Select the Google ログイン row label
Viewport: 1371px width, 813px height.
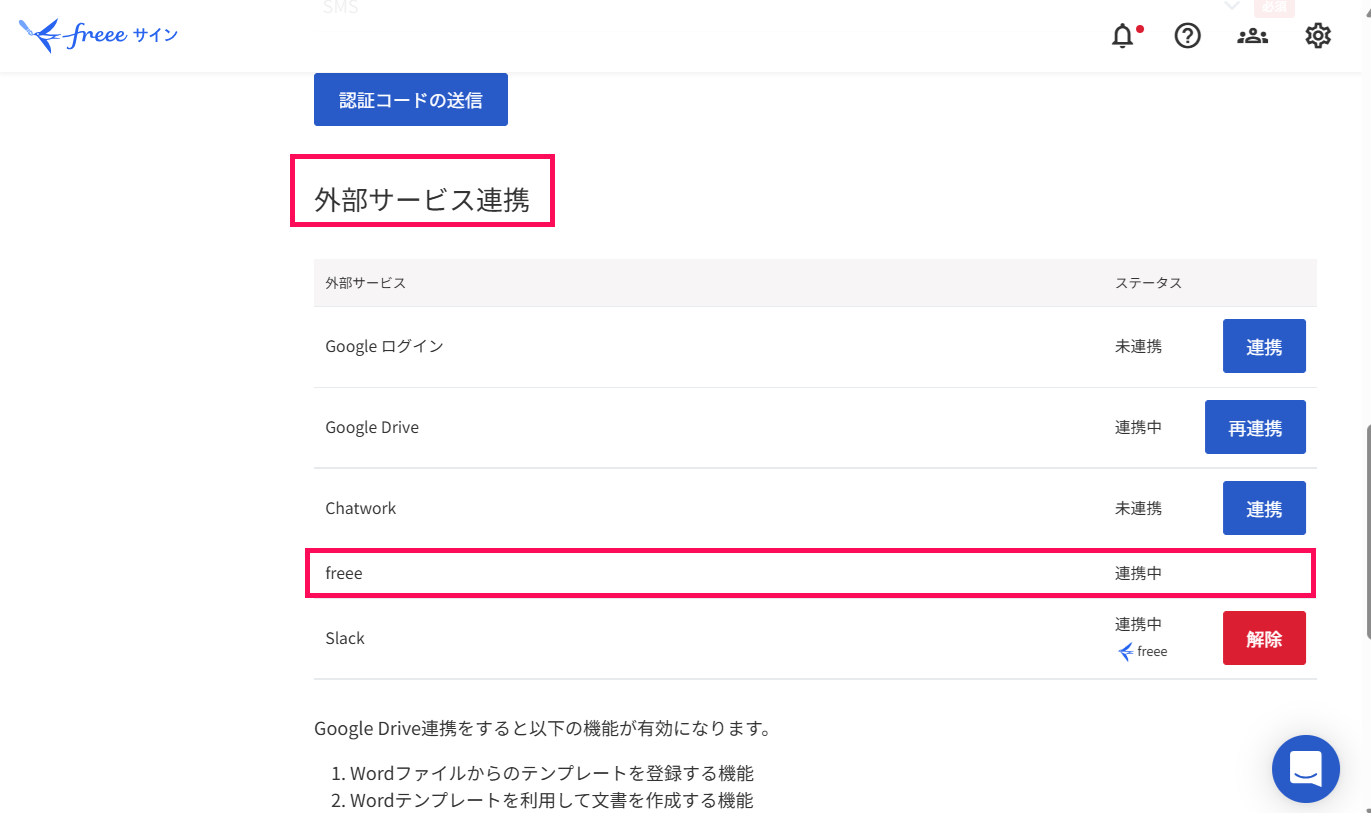pos(384,346)
